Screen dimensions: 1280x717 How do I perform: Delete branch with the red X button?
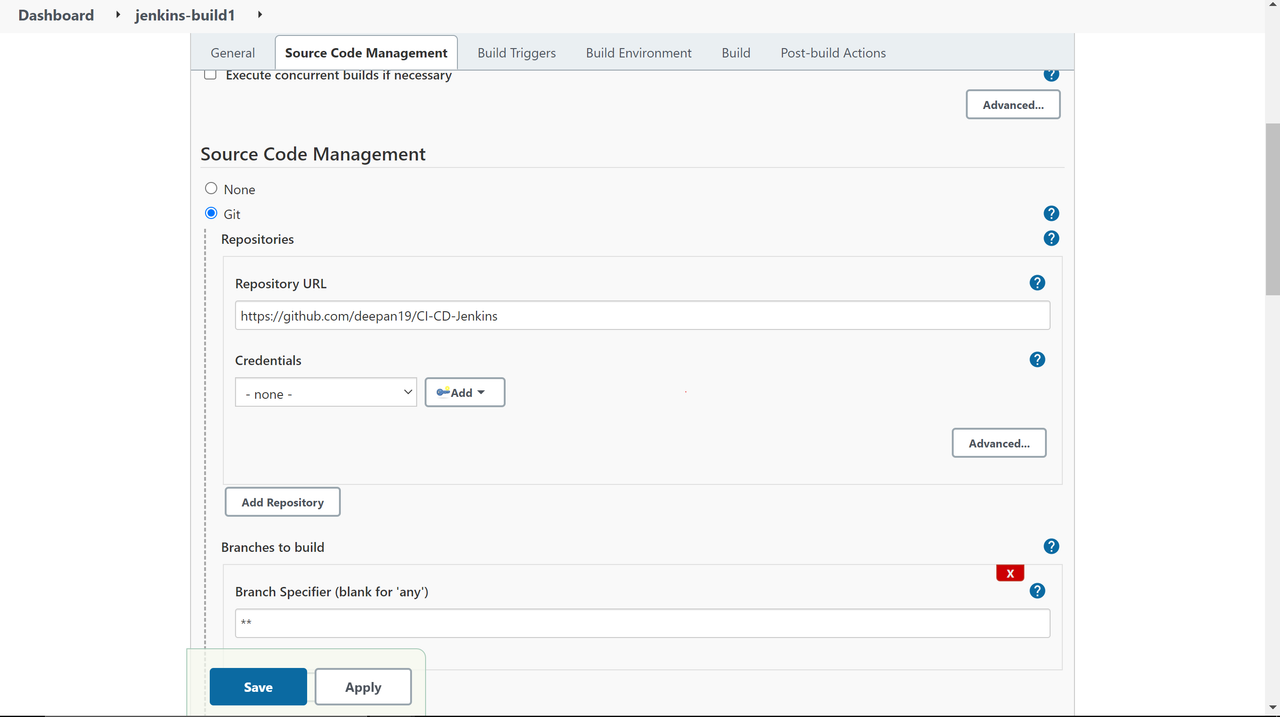coord(1010,573)
